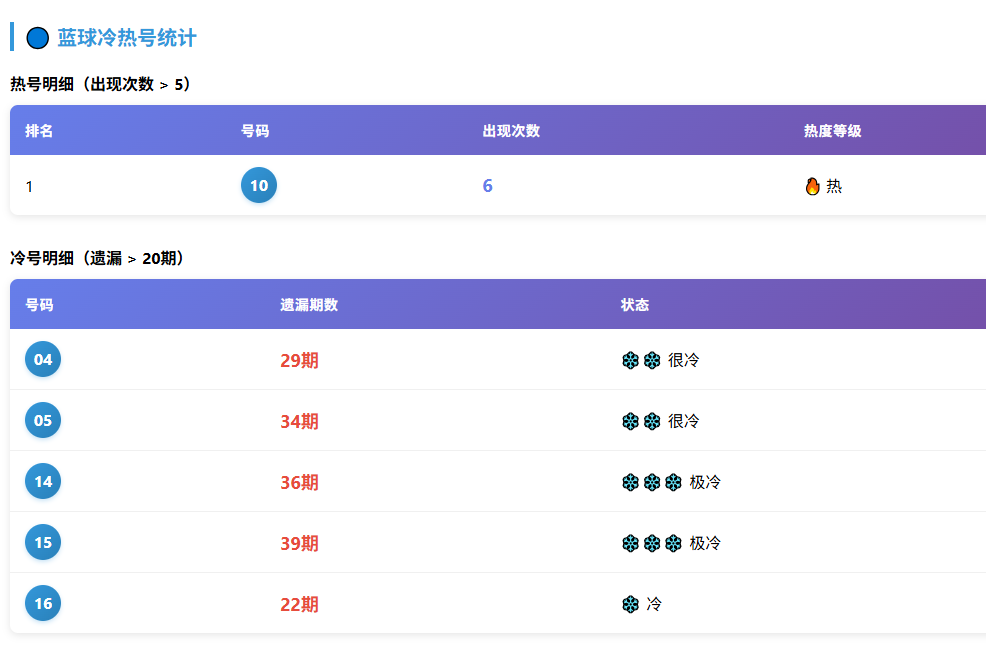Click the 29期 value for ball 04
Screen dimensions: 986x647
tap(299, 360)
